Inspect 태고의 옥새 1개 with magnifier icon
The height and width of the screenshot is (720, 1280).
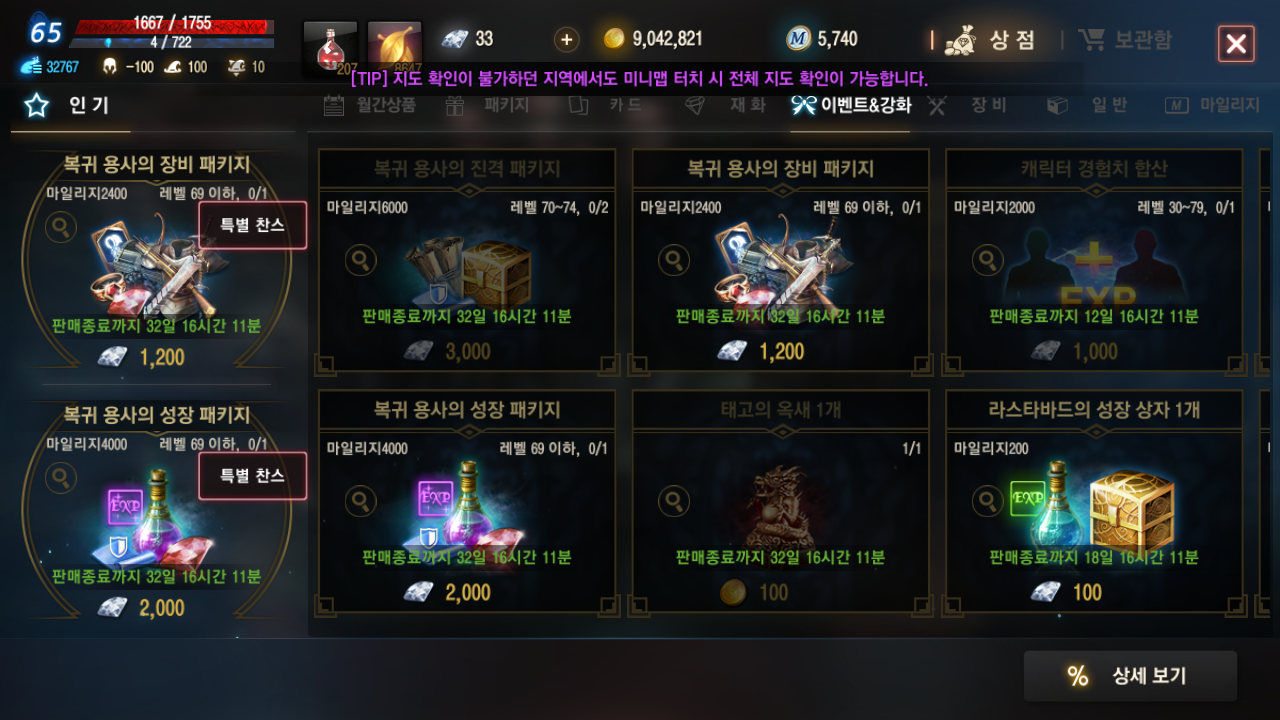tap(674, 502)
